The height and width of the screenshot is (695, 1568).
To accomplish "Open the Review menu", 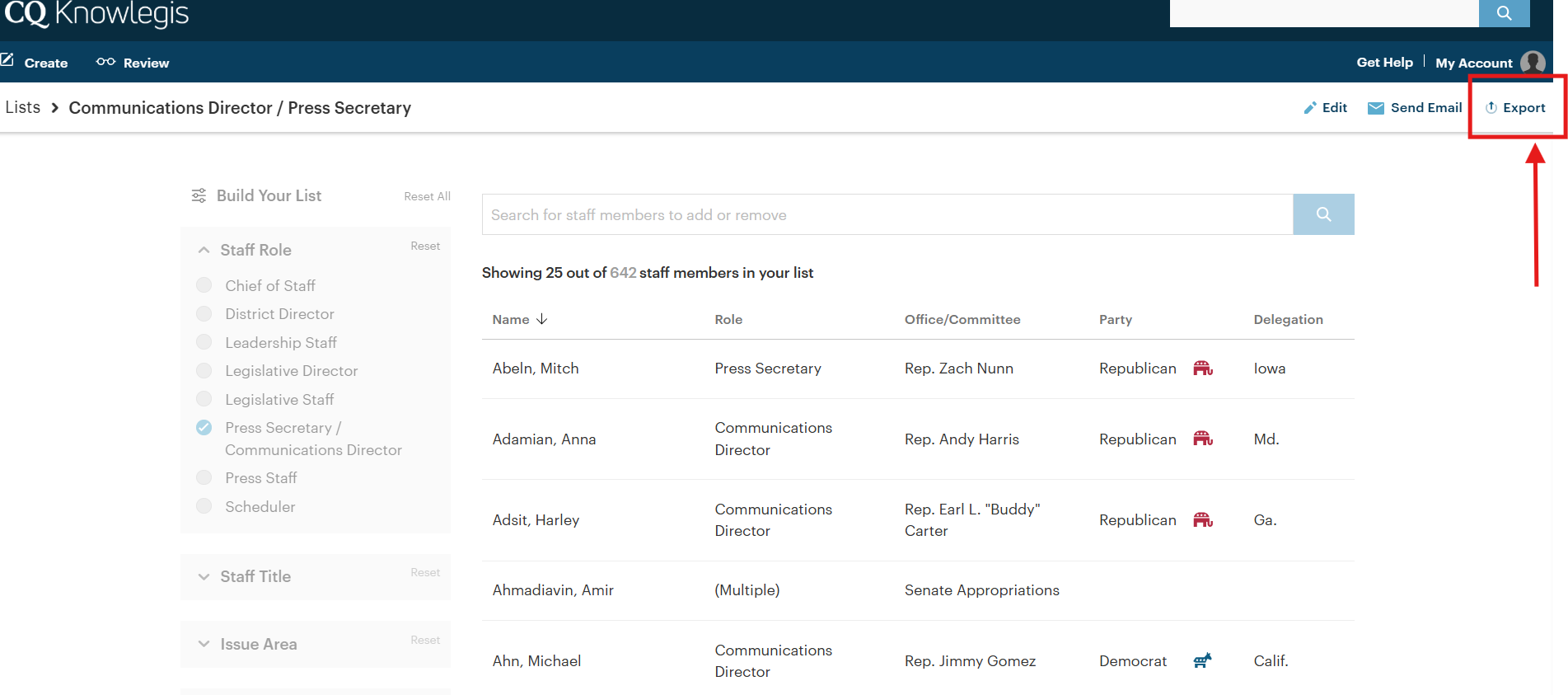I will click(133, 63).
